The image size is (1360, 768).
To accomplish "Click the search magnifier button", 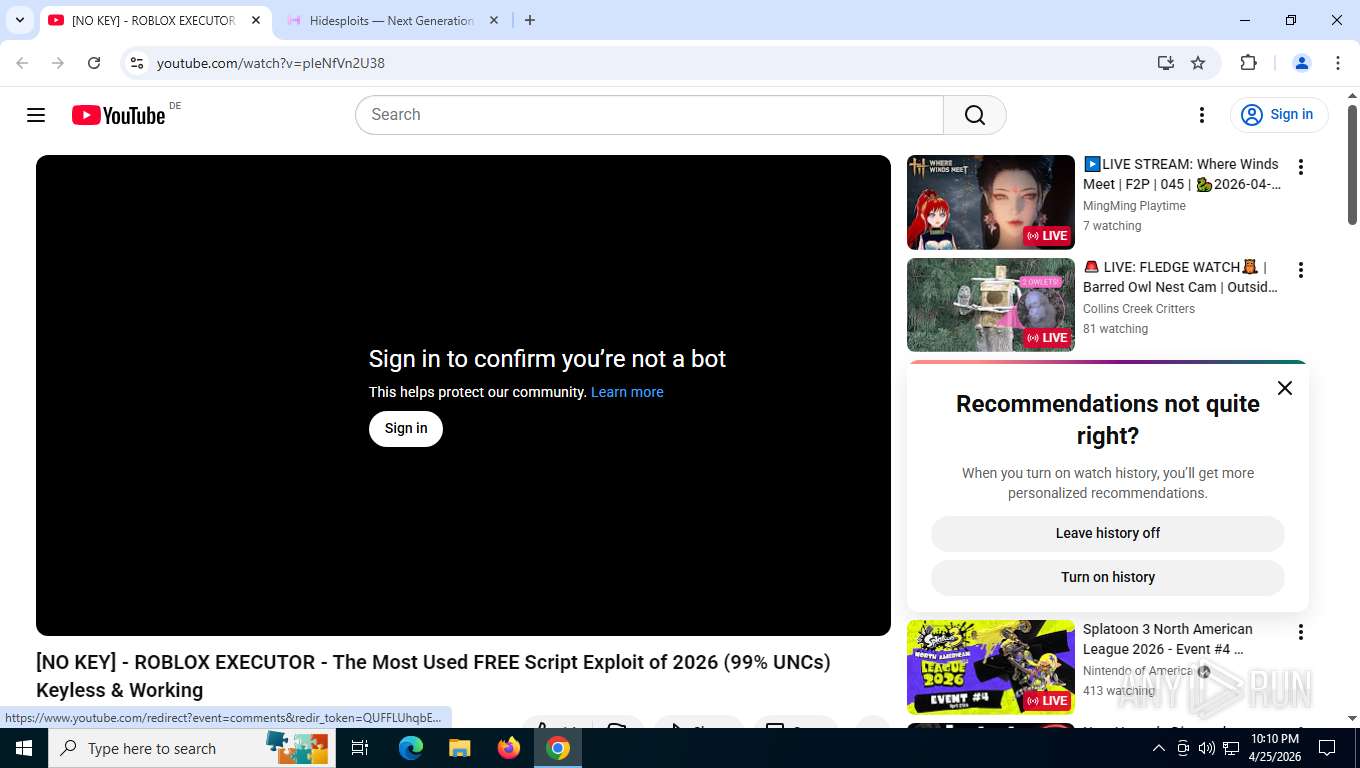I will (x=975, y=115).
